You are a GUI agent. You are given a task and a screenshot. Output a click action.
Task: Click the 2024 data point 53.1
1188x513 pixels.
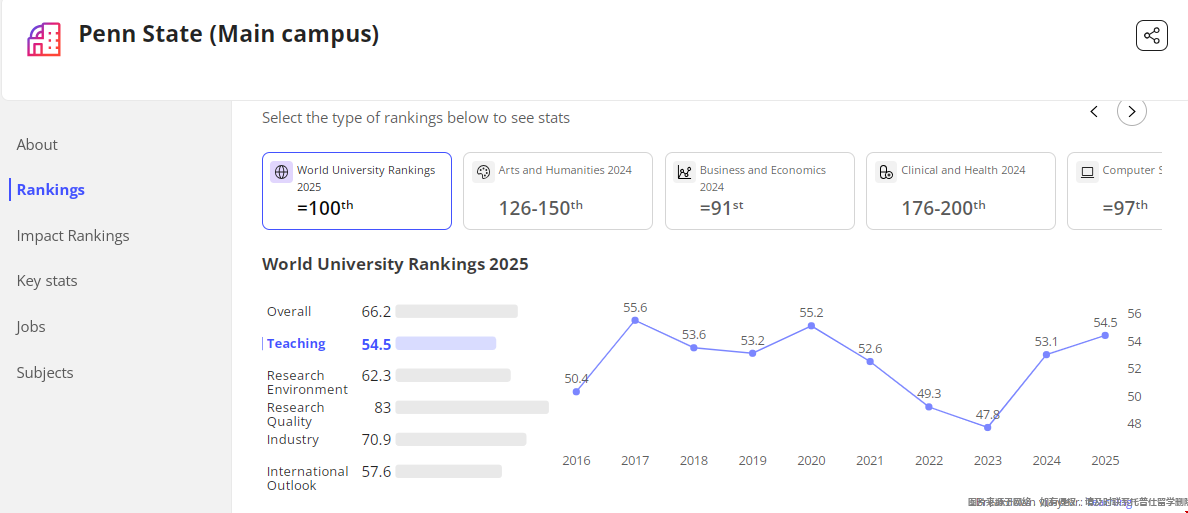(1046, 355)
